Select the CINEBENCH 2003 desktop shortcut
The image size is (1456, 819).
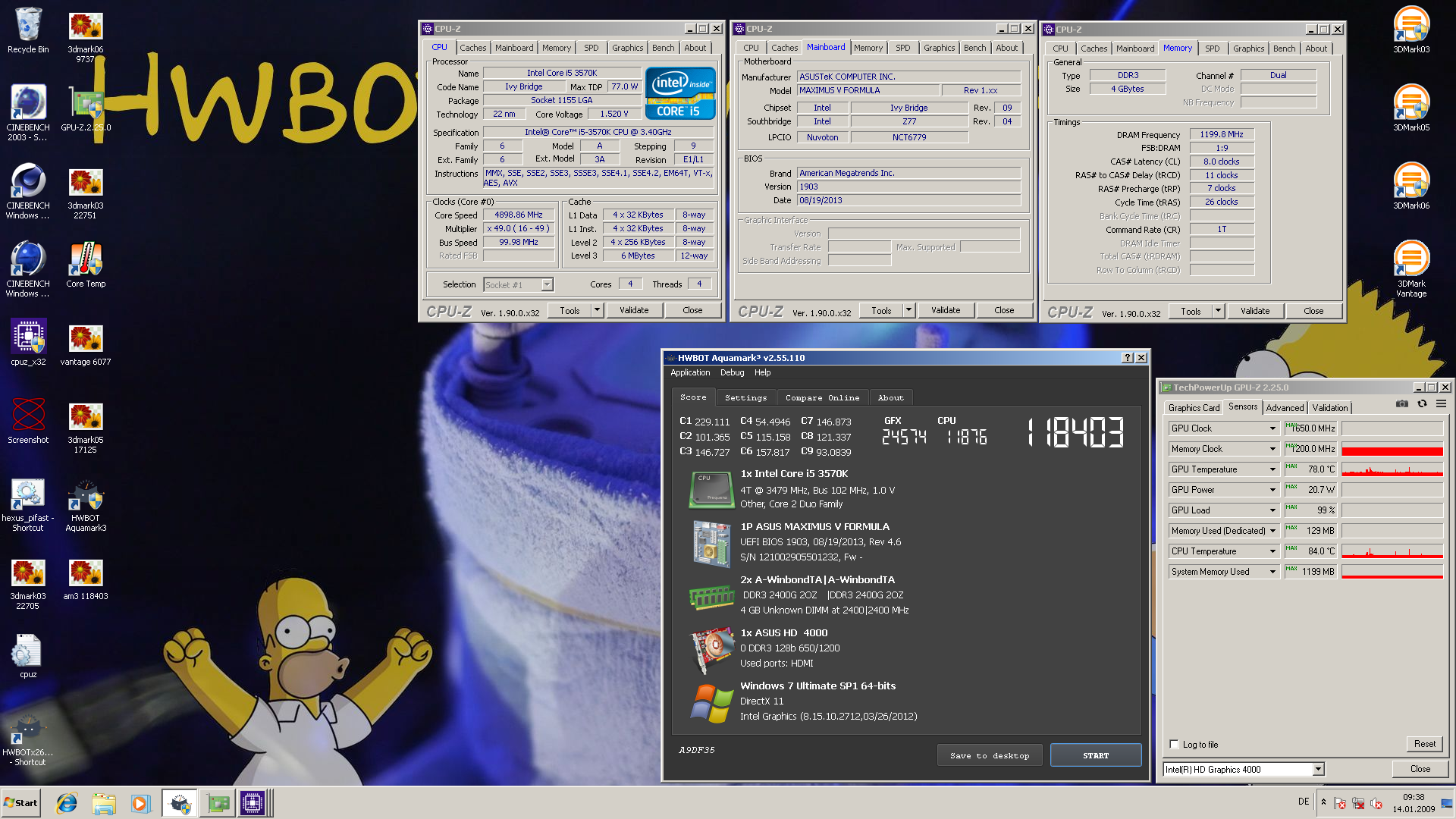pyautogui.click(x=28, y=113)
